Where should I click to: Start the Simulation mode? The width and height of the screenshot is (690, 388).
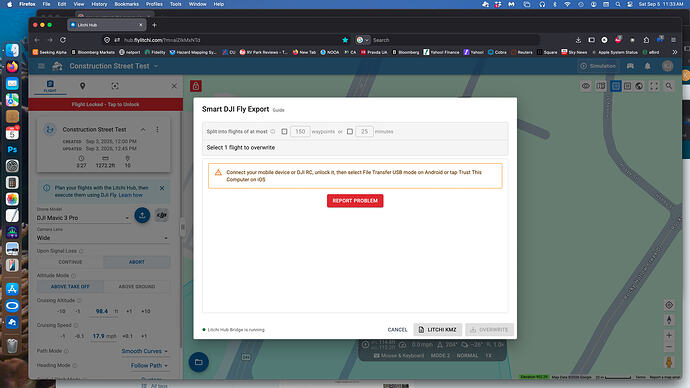[x=598, y=66]
